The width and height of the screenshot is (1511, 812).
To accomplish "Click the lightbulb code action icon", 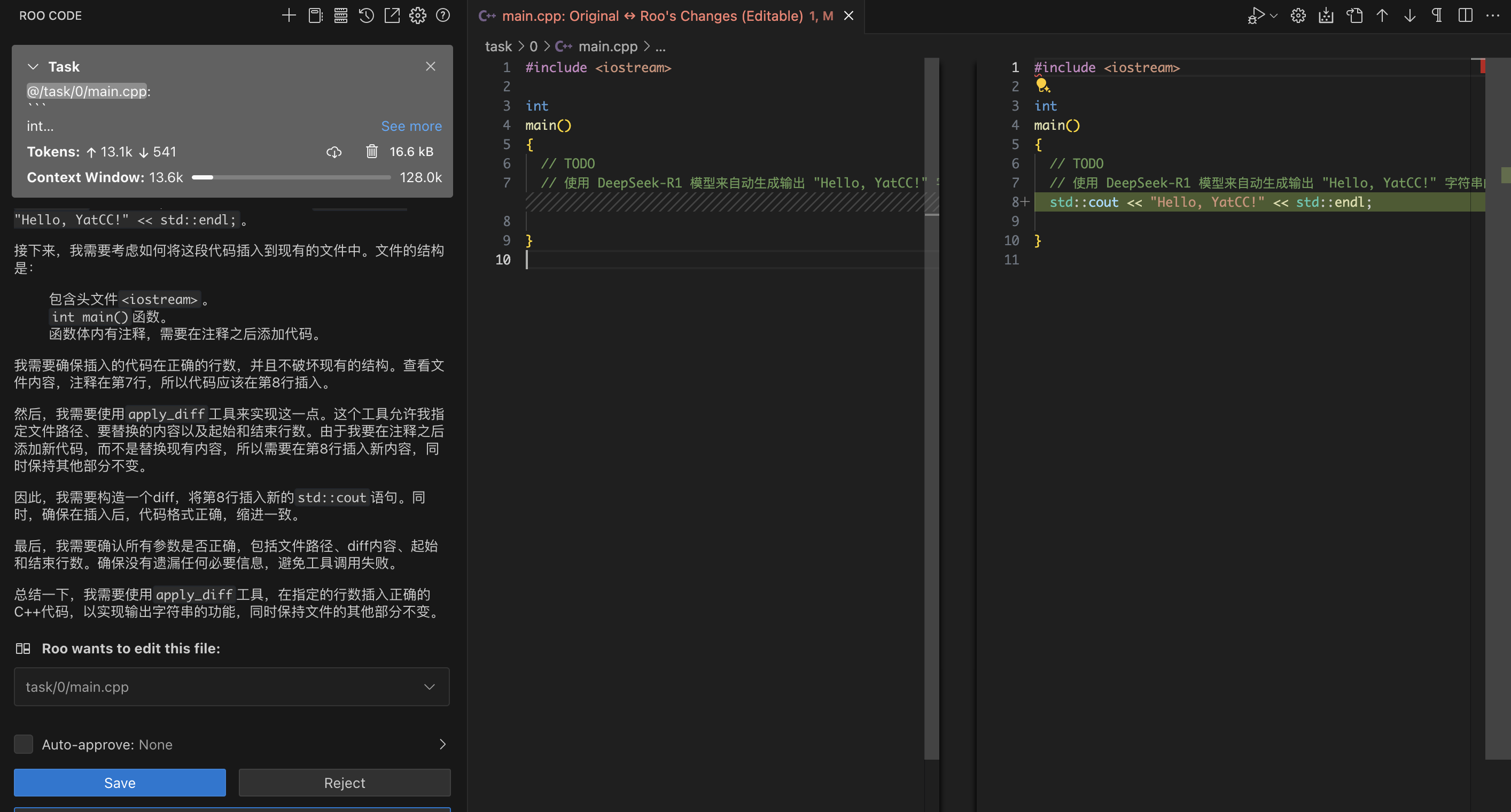I will click(1042, 86).
